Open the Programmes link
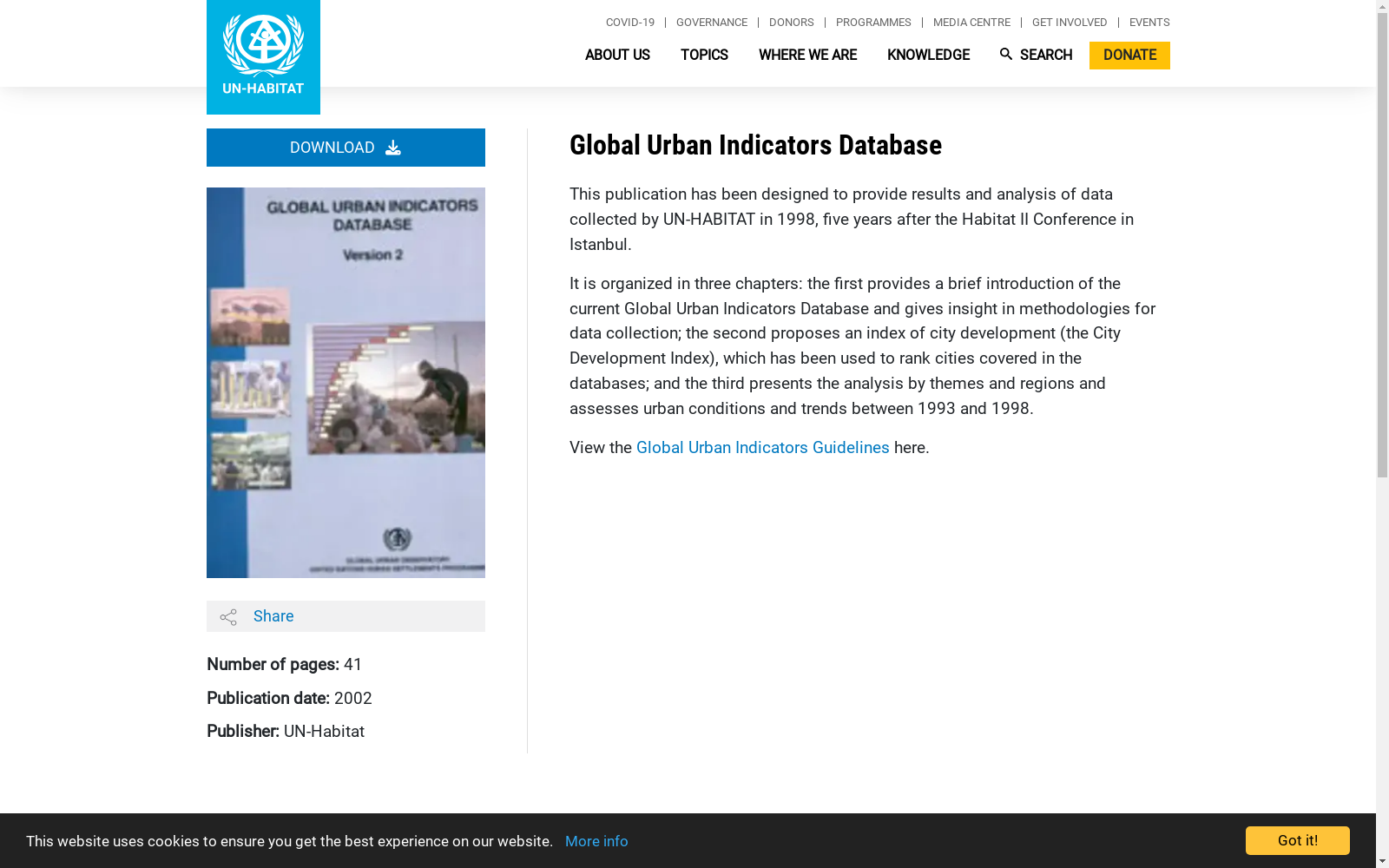This screenshot has width=1389, height=868. (x=873, y=23)
